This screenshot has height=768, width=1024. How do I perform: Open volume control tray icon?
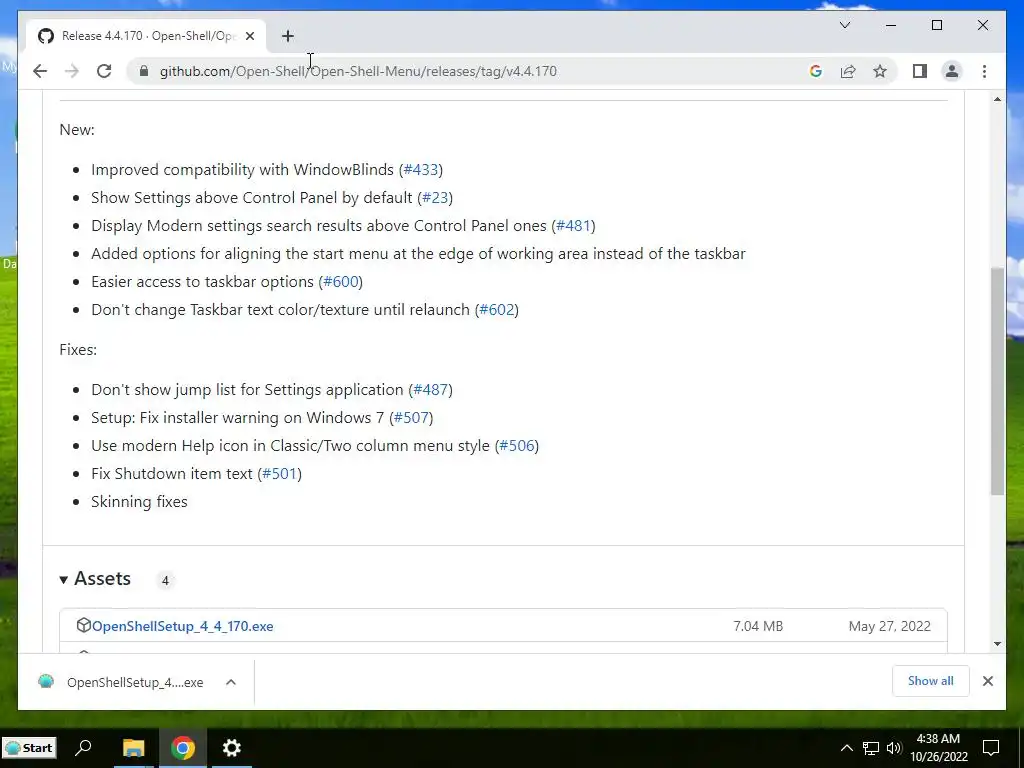click(893, 748)
